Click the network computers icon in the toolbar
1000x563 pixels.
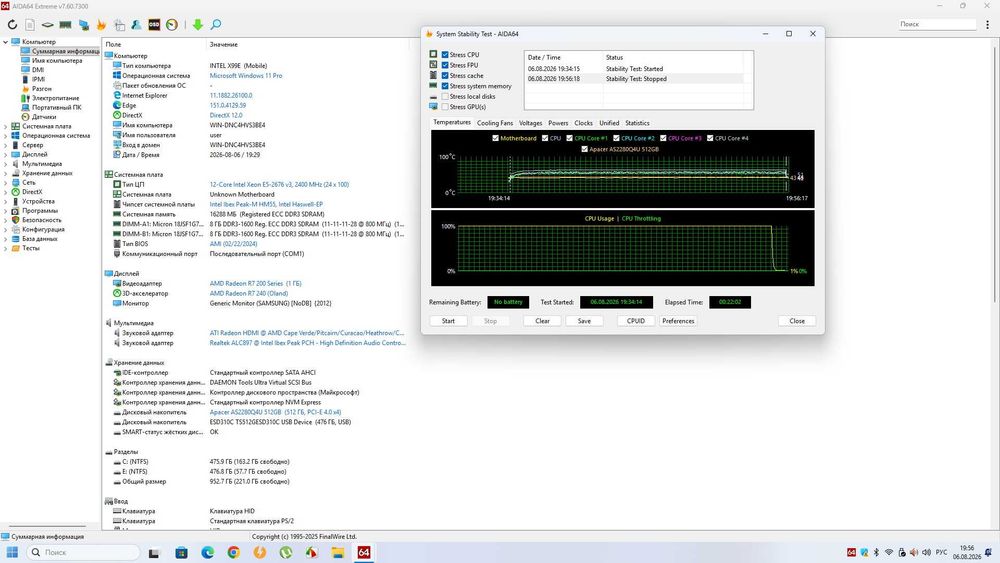[84, 25]
